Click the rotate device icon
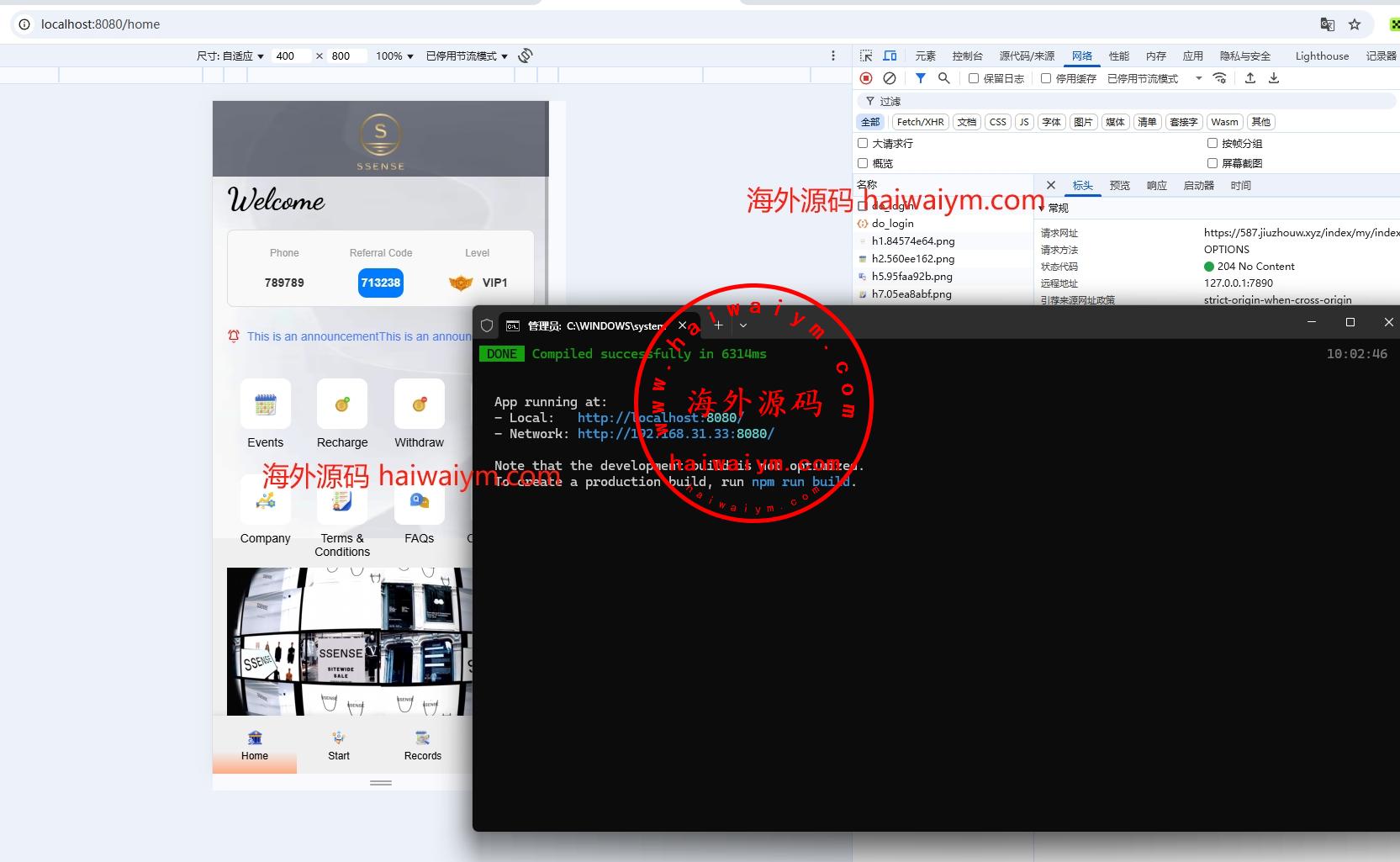This screenshot has width=1400, height=862. tap(526, 56)
